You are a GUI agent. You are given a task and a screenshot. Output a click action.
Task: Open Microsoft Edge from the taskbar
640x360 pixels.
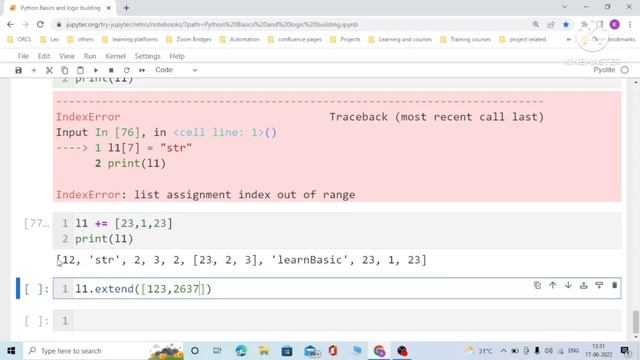point(241,351)
